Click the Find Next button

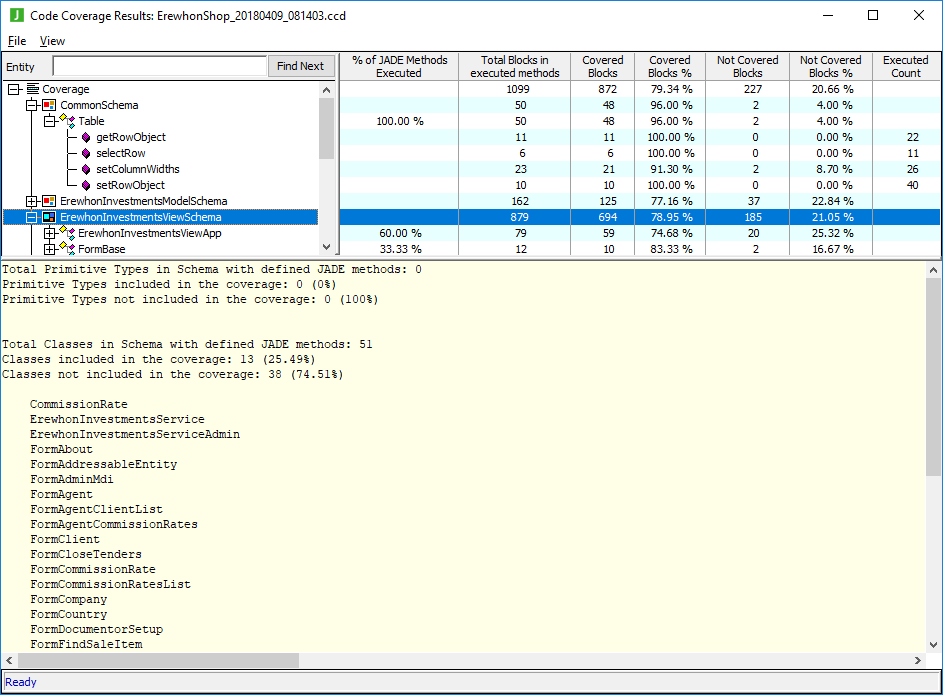click(301, 66)
